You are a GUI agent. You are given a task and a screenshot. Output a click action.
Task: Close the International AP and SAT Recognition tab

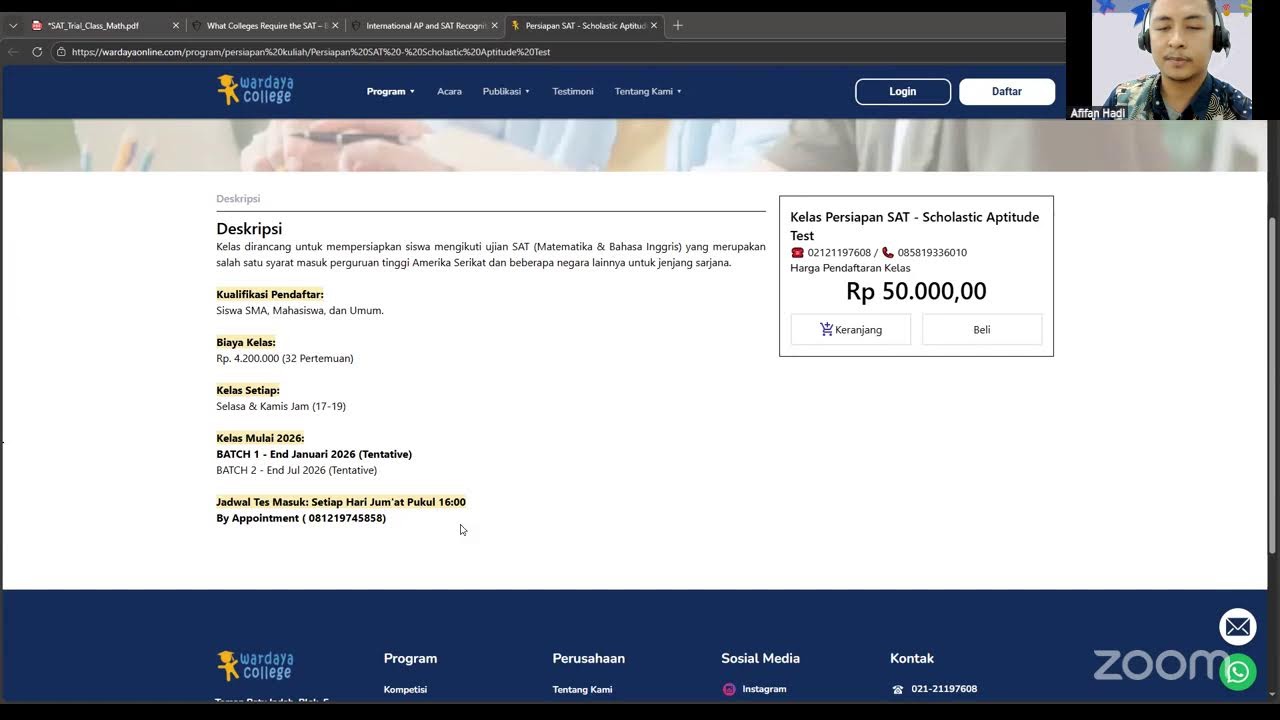click(494, 26)
